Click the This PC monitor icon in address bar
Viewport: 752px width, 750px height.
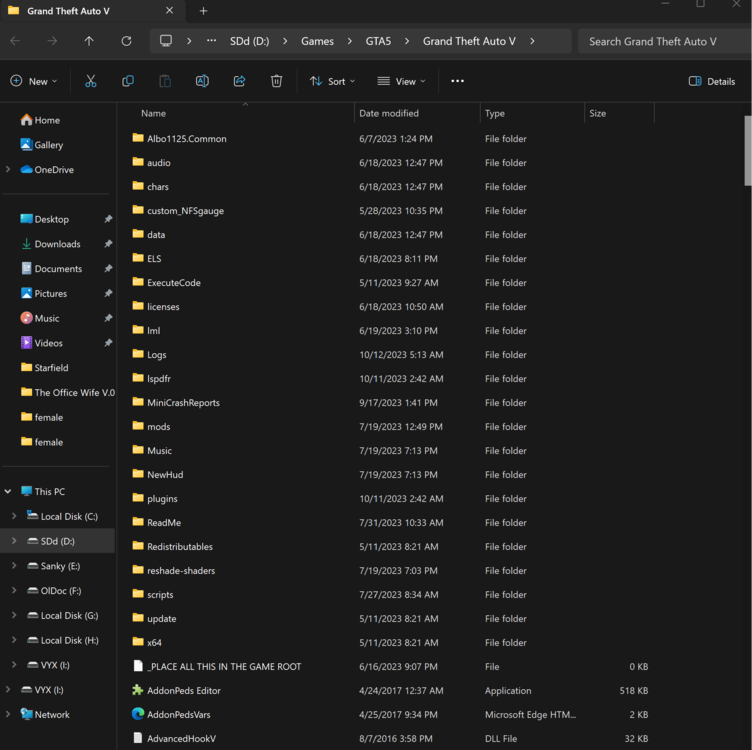(166, 41)
